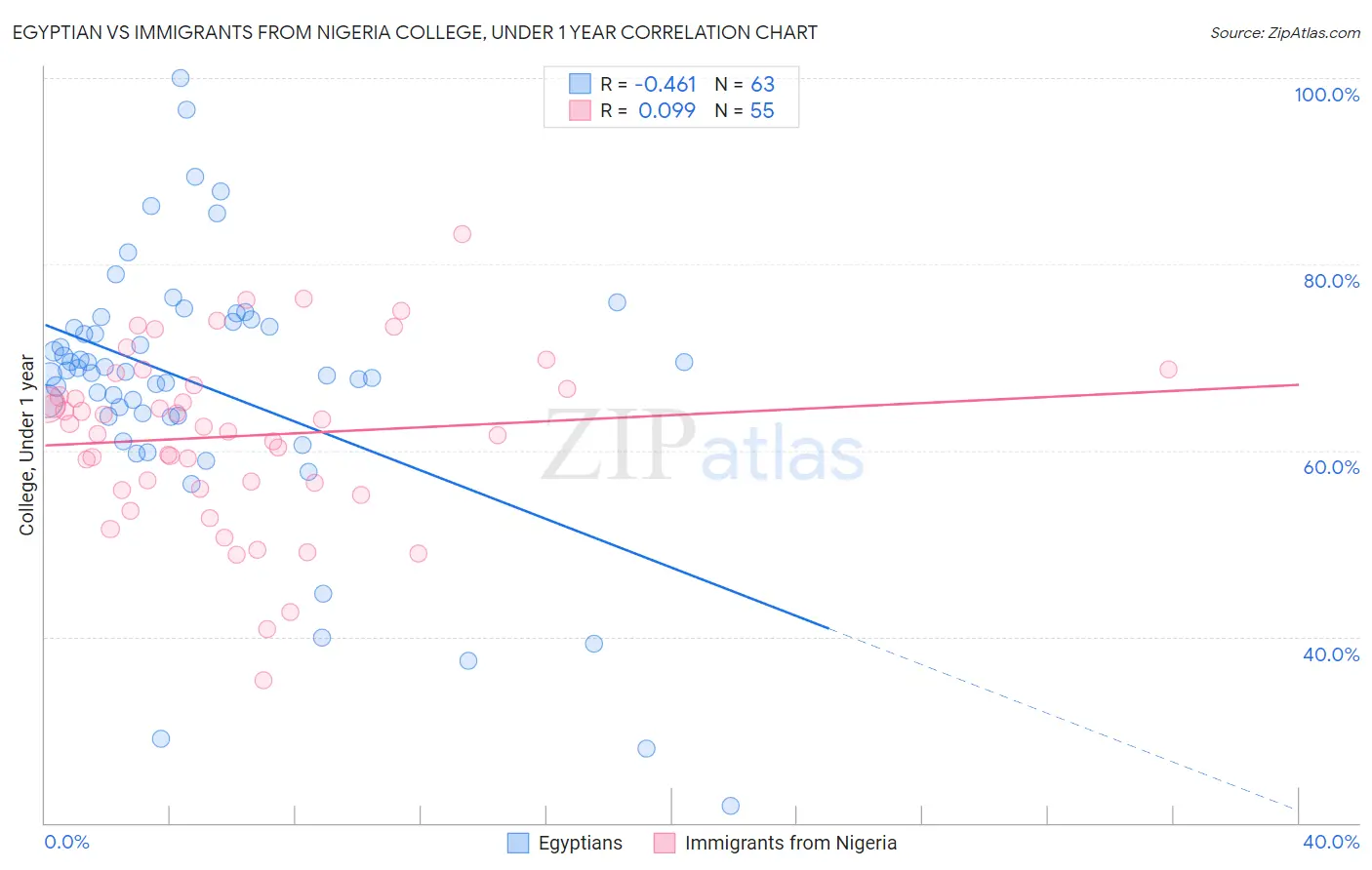This screenshot has height=870, width=1372.
Task: Click the pink swatch beside R = 0.099
Action: pos(581,110)
